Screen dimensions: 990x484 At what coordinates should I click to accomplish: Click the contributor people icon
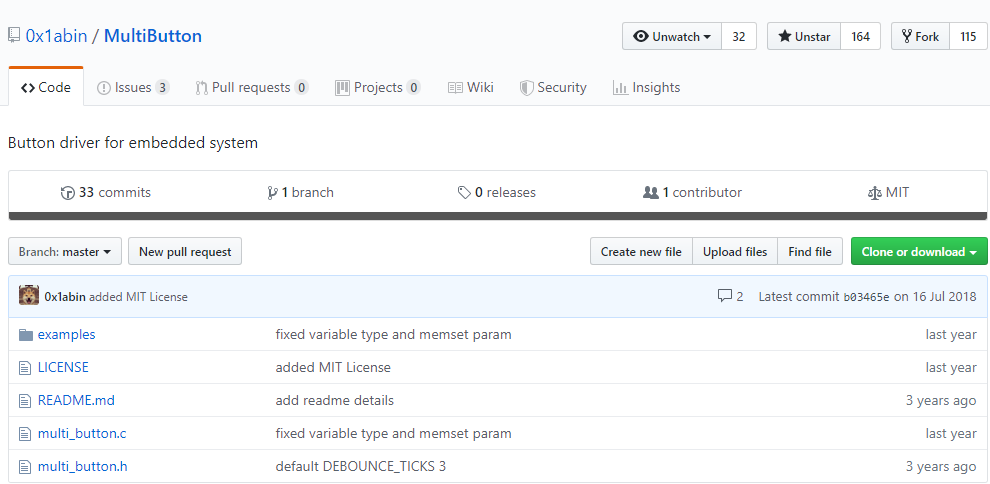click(x=651, y=193)
